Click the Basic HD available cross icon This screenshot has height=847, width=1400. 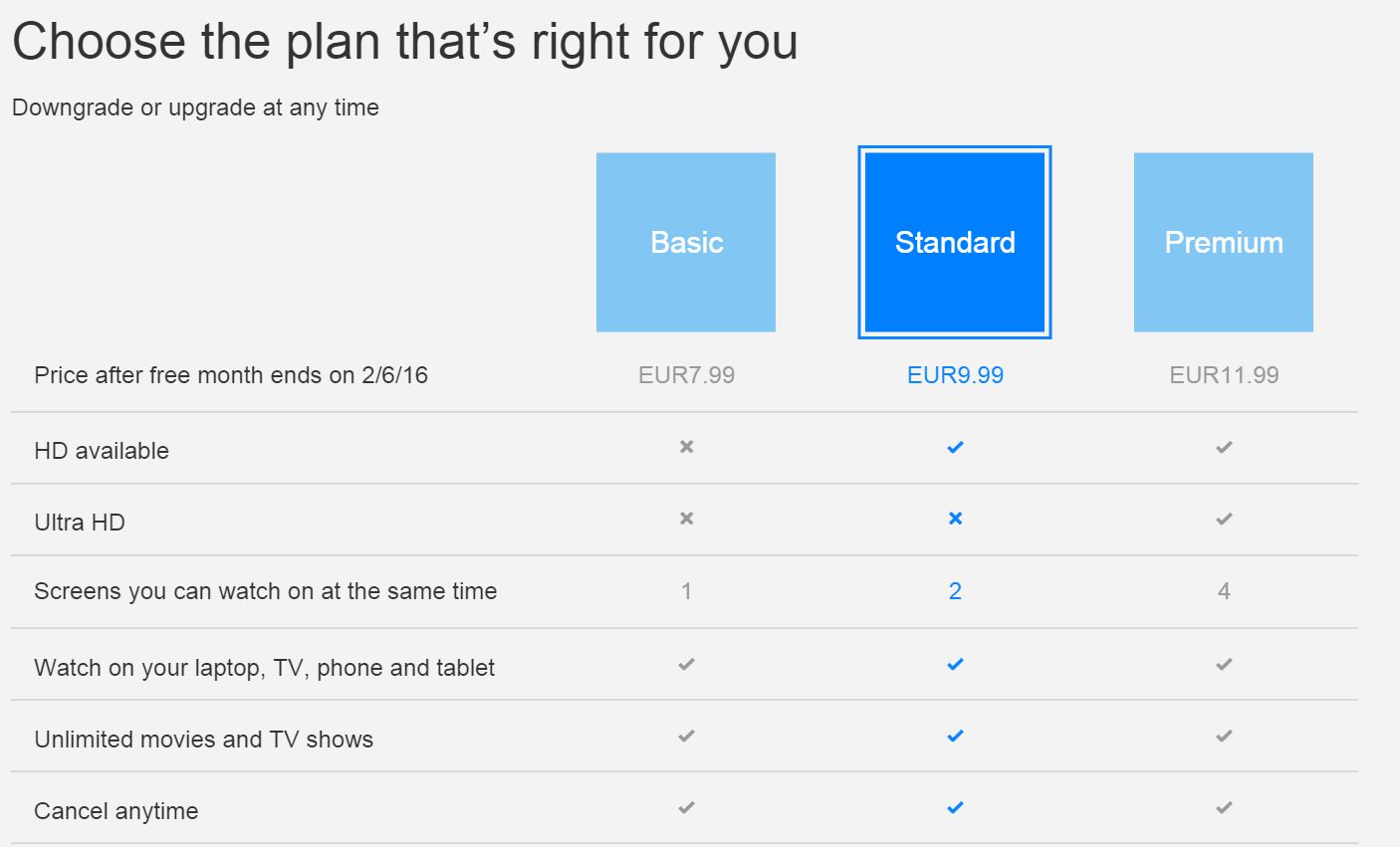[686, 447]
